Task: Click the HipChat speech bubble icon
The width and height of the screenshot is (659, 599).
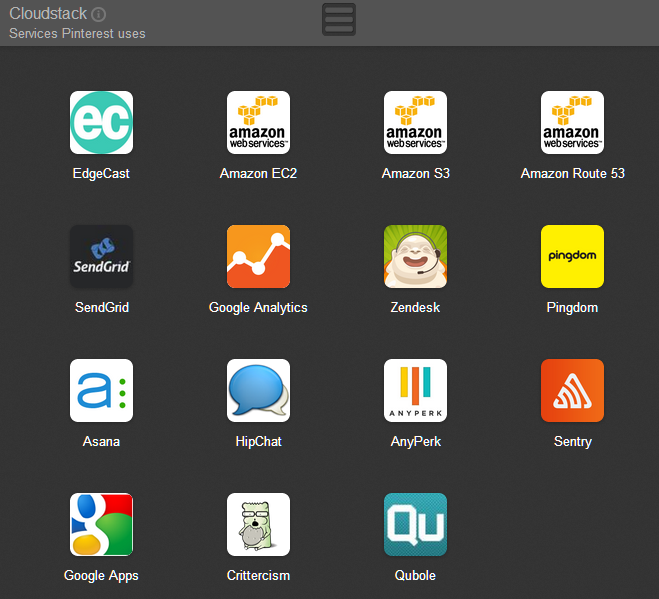Action: point(258,391)
